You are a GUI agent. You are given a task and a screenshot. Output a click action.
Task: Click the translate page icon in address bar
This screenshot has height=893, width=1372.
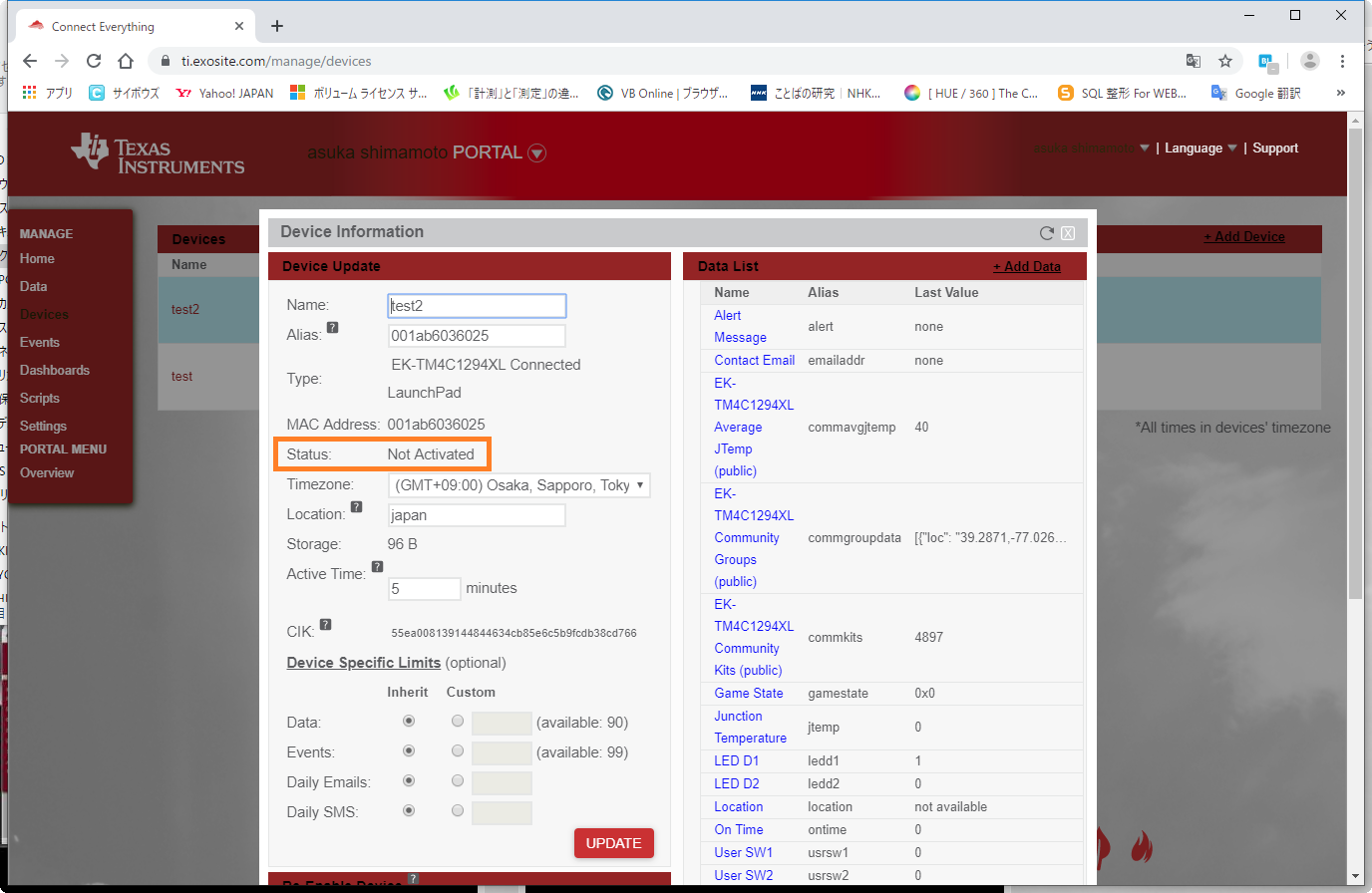tap(1194, 61)
